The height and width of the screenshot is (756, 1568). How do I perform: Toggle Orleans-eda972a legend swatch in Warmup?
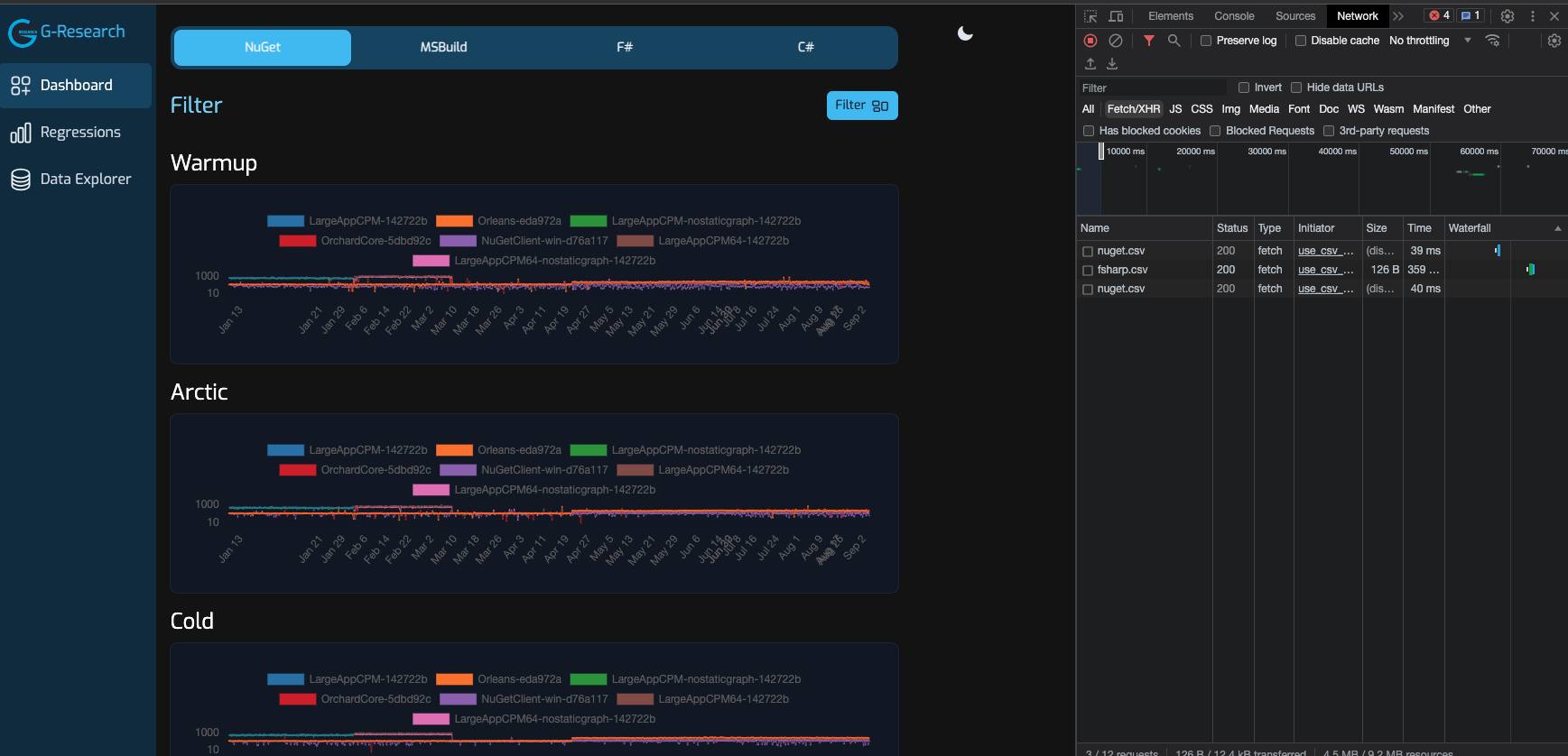[454, 221]
